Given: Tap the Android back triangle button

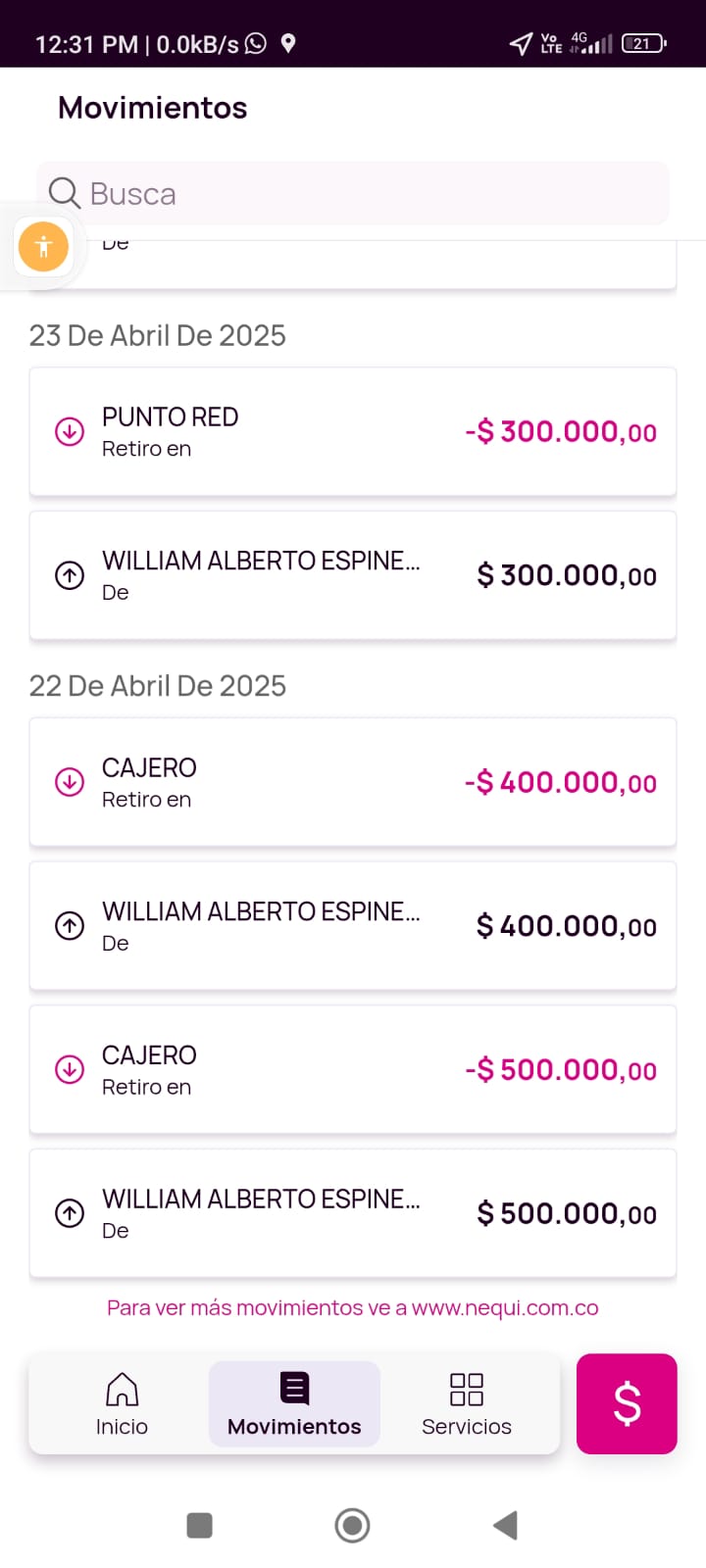Looking at the screenshot, I should tap(505, 1525).
